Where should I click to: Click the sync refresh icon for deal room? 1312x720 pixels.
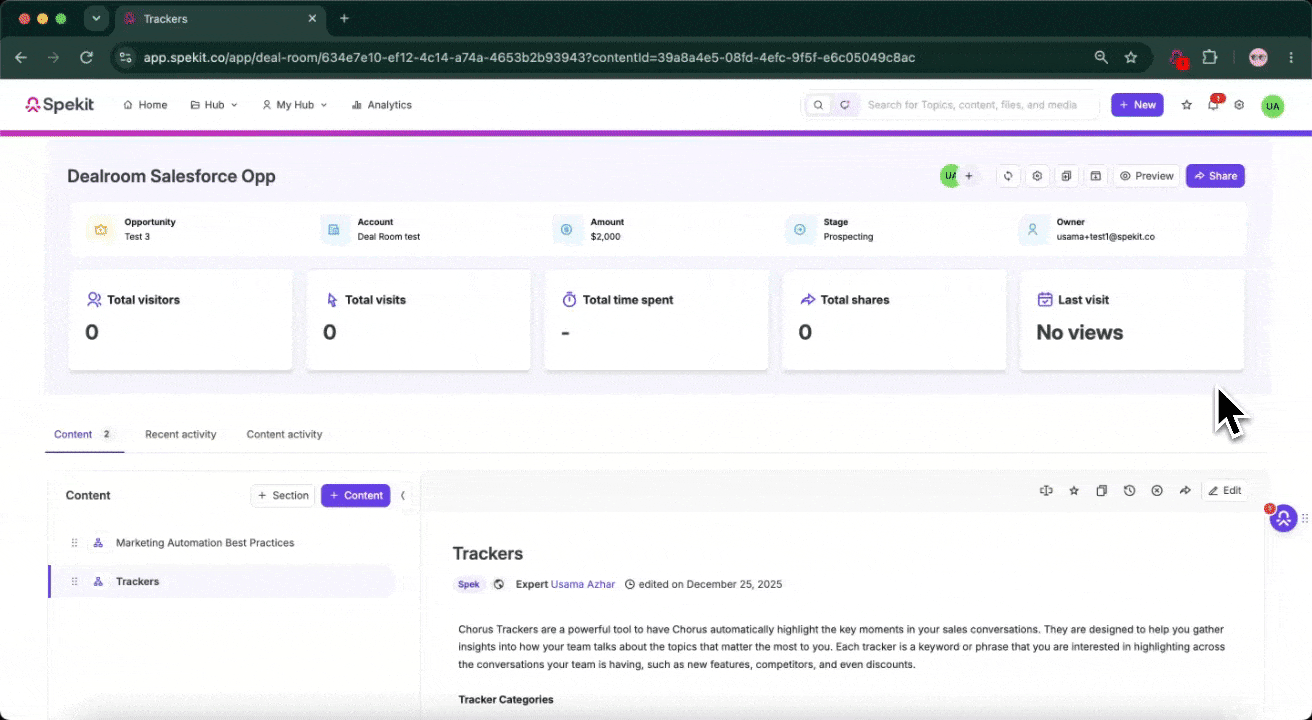click(1008, 176)
